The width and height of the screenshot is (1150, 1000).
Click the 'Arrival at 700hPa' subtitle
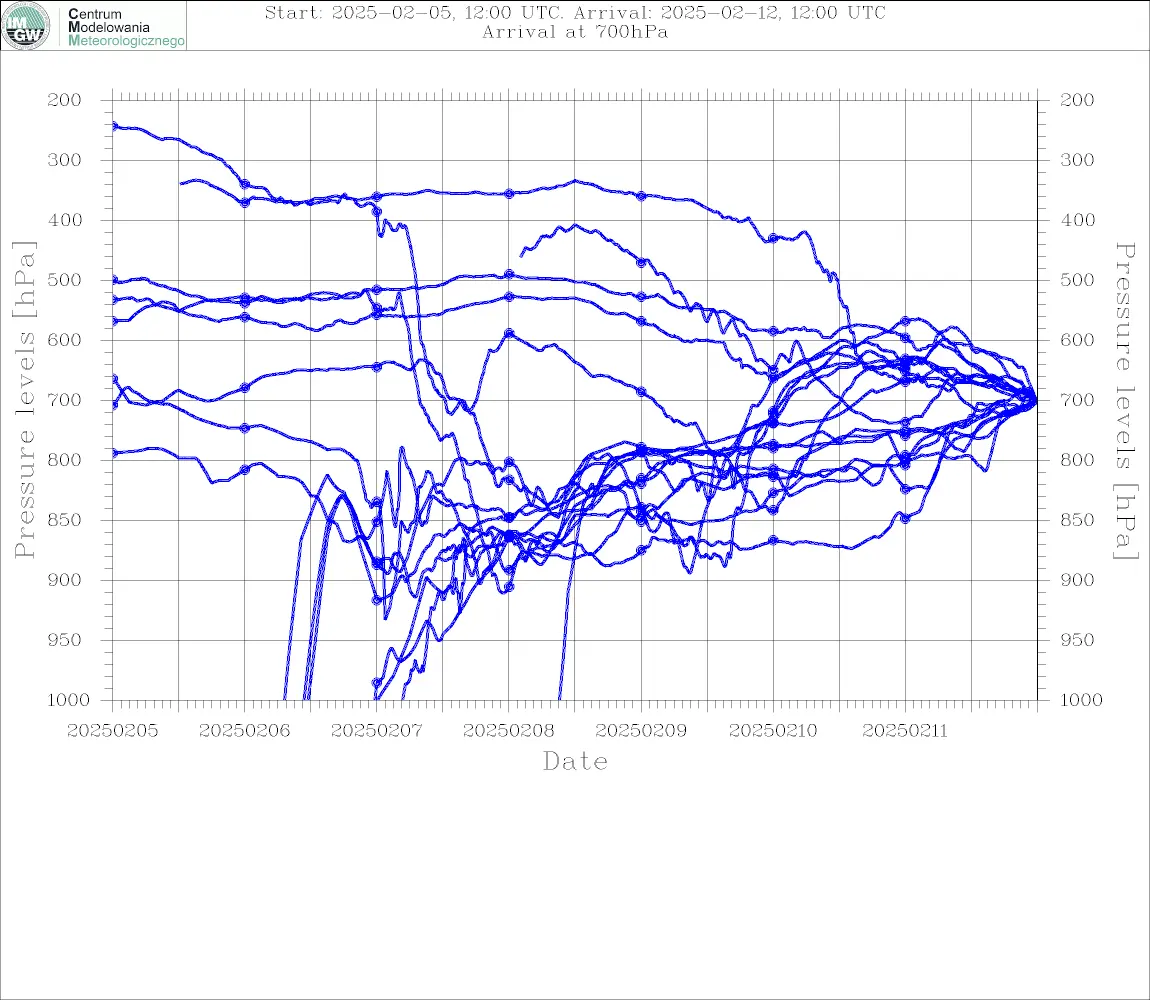[x=575, y=32]
